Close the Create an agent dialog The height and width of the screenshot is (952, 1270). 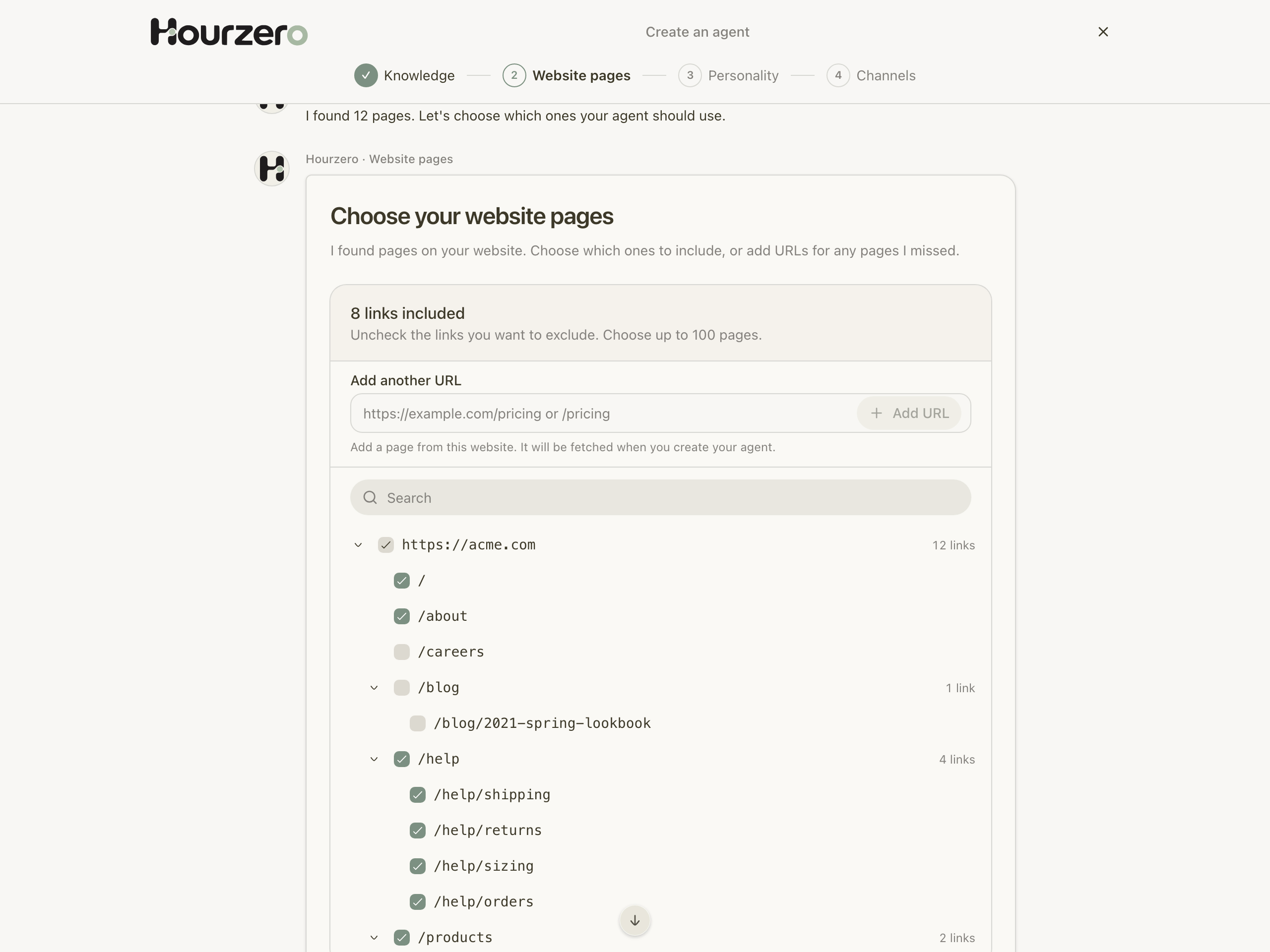[1103, 32]
